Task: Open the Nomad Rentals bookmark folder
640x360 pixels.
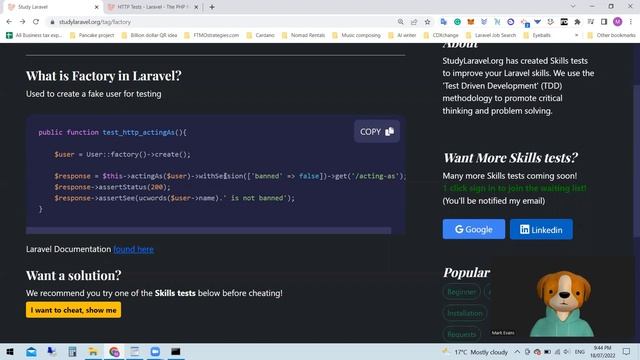Action: pos(303,35)
